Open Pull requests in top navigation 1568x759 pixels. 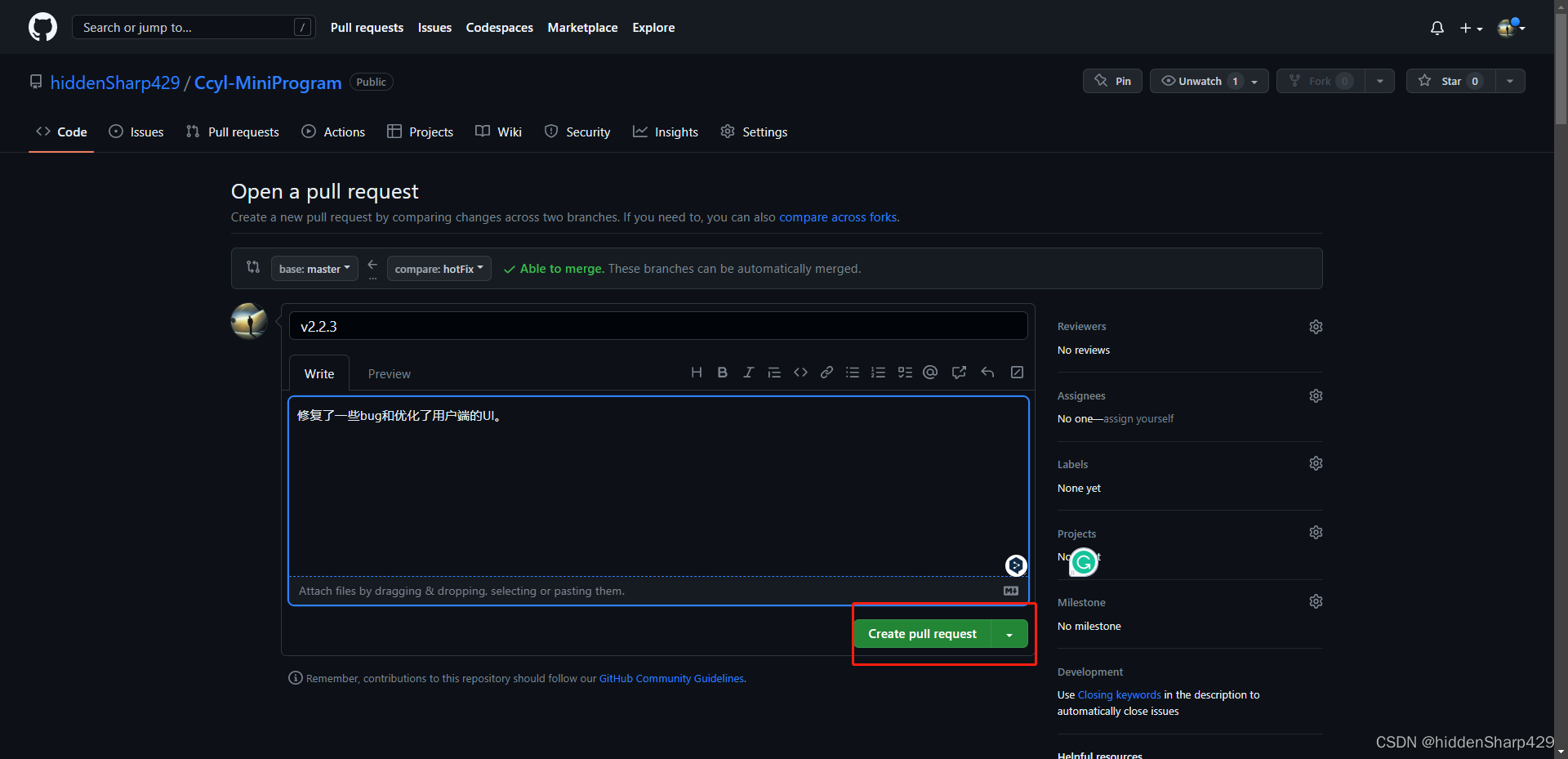367,28
